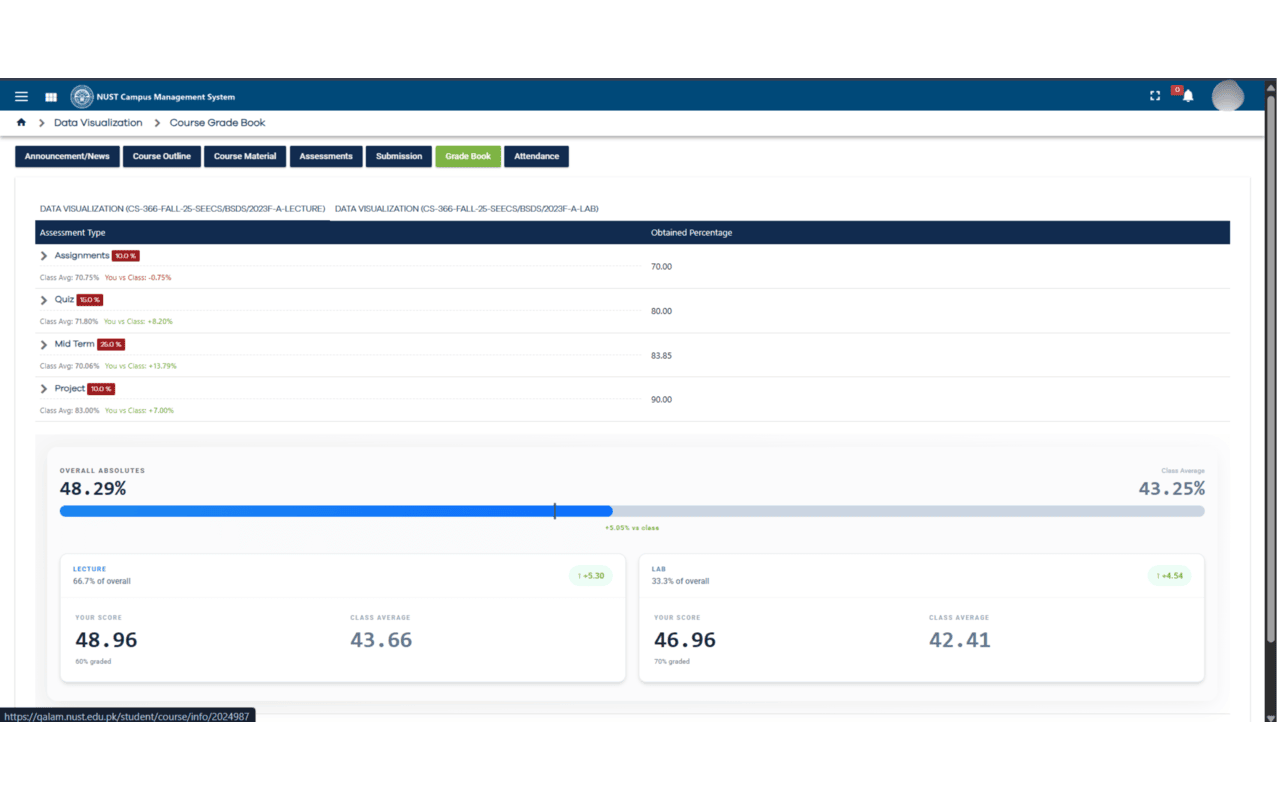Open the Submission tab
This screenshot has width=1280, height=800.
click(399, 156)
